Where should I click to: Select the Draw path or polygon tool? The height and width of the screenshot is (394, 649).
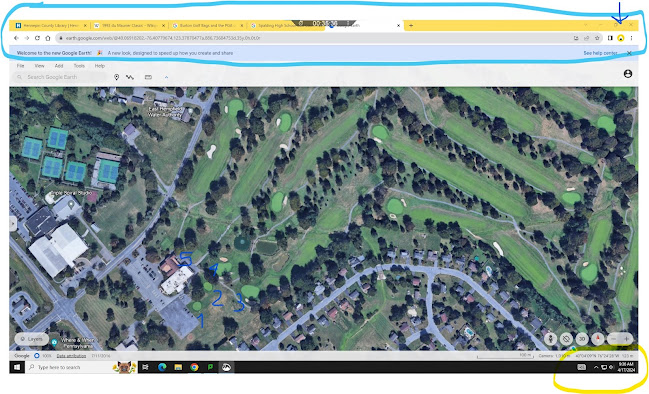coord(130,77)
